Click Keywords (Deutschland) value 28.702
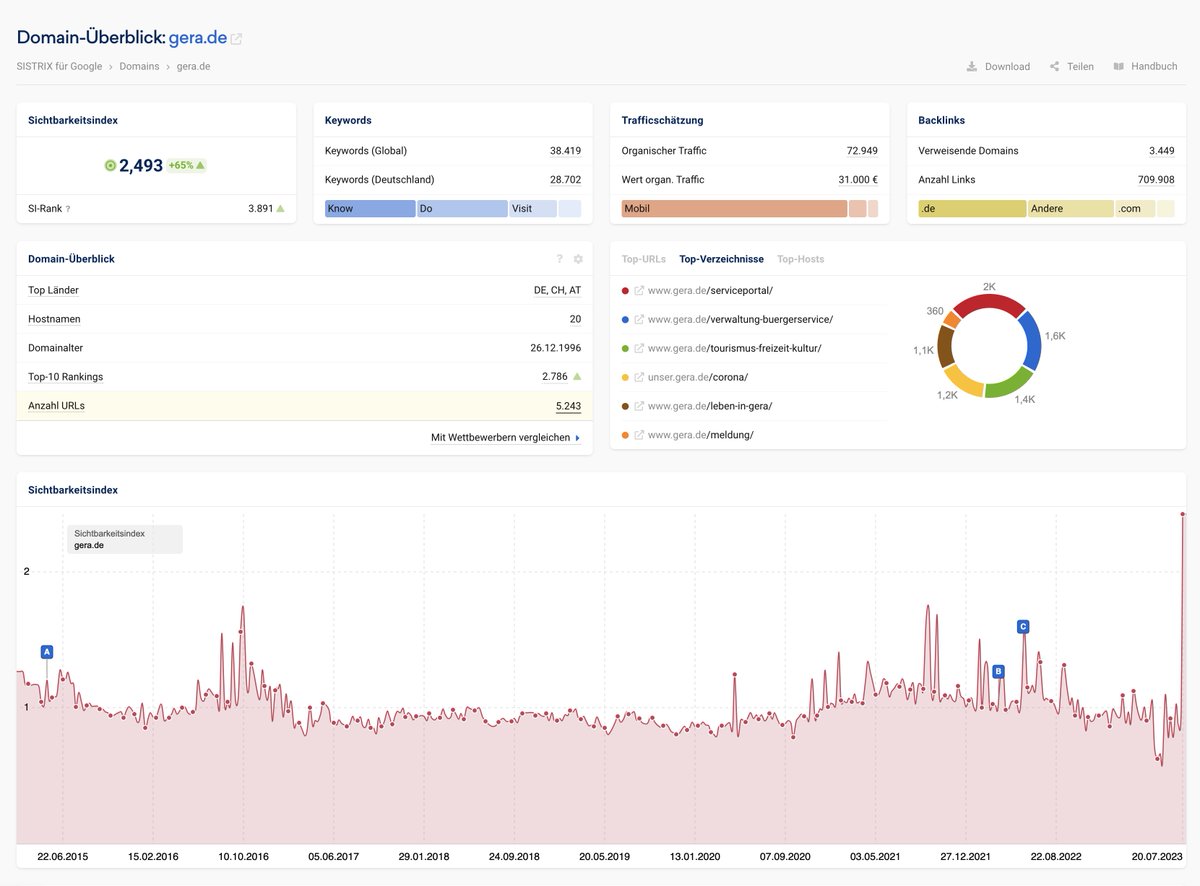This screenshot has width=1200, height=886. 565,180
